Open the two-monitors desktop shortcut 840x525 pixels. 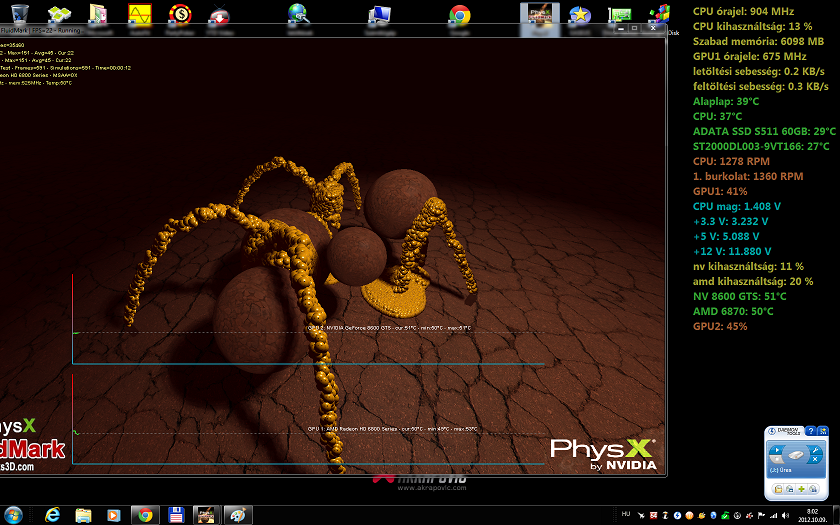click(379, 15)
